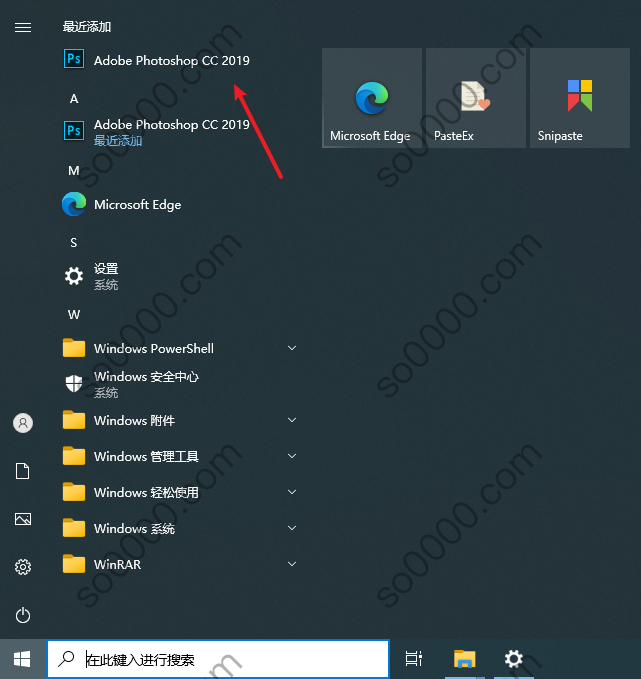Open the user account icon in sidebar
This screenshot has width=641, height=679.
tap(23, 423)
